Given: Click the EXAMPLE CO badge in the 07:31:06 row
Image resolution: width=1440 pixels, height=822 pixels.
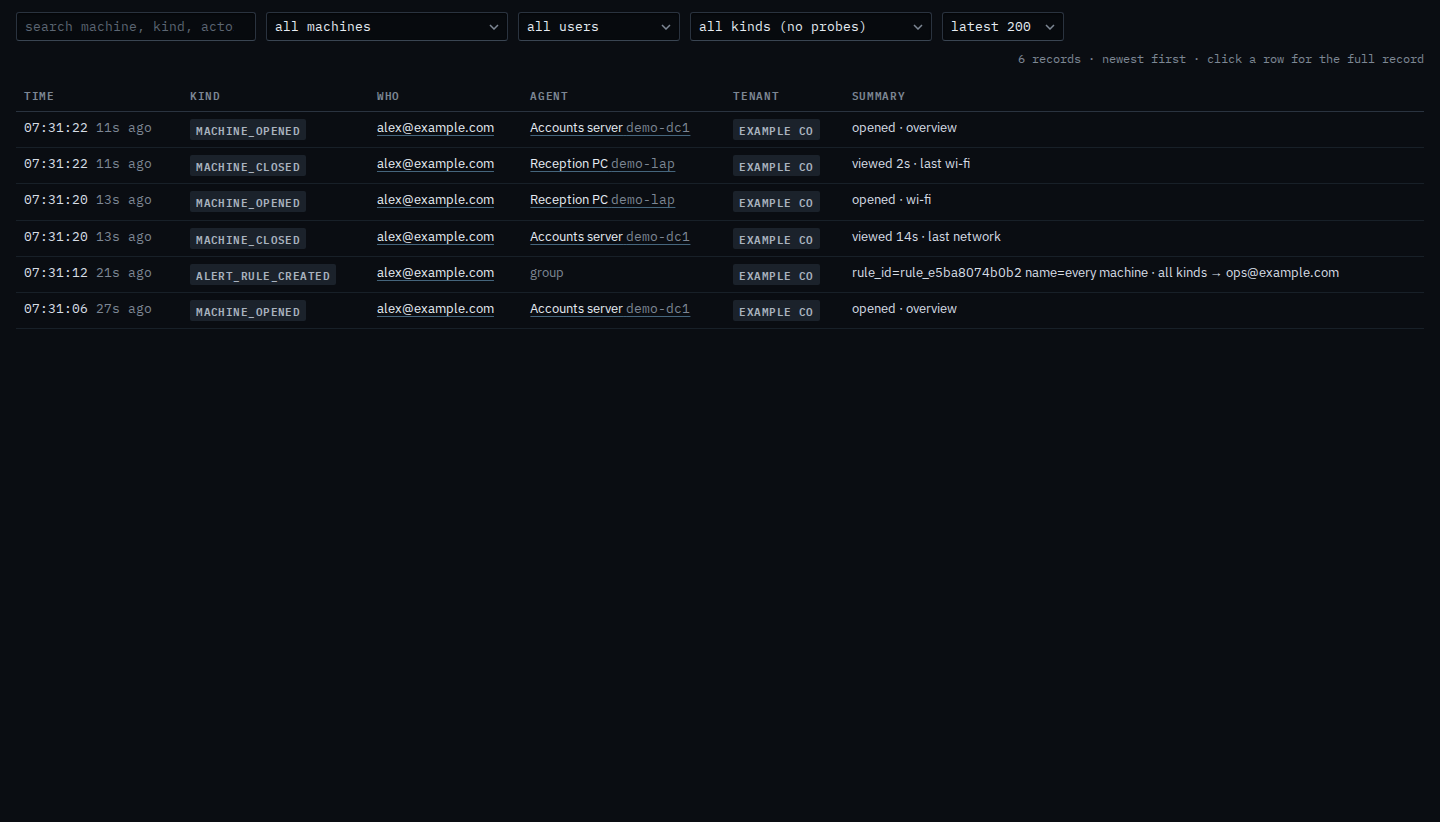Looking at the screenshot, I should pyautogui.click(x=776, y=311).
